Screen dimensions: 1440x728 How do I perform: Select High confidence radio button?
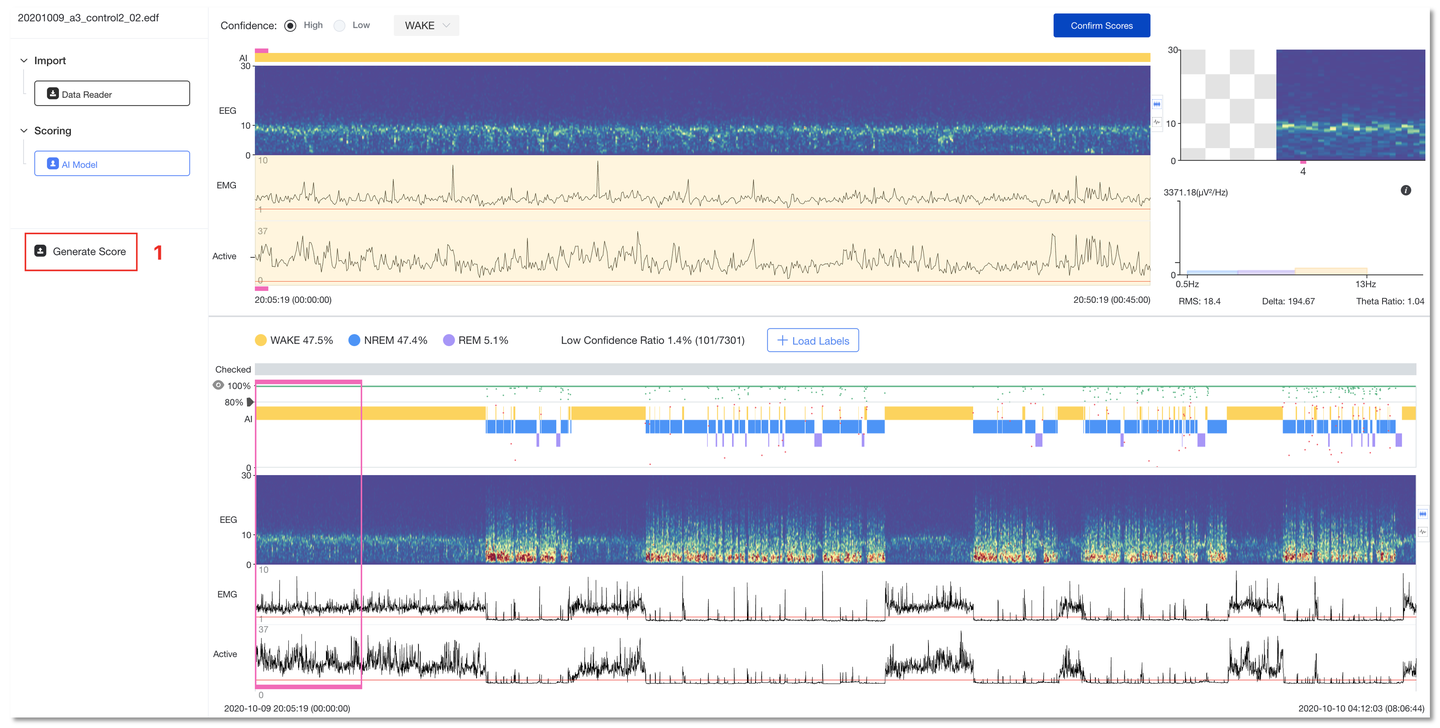pyautogui.click(x=291, y=26)
